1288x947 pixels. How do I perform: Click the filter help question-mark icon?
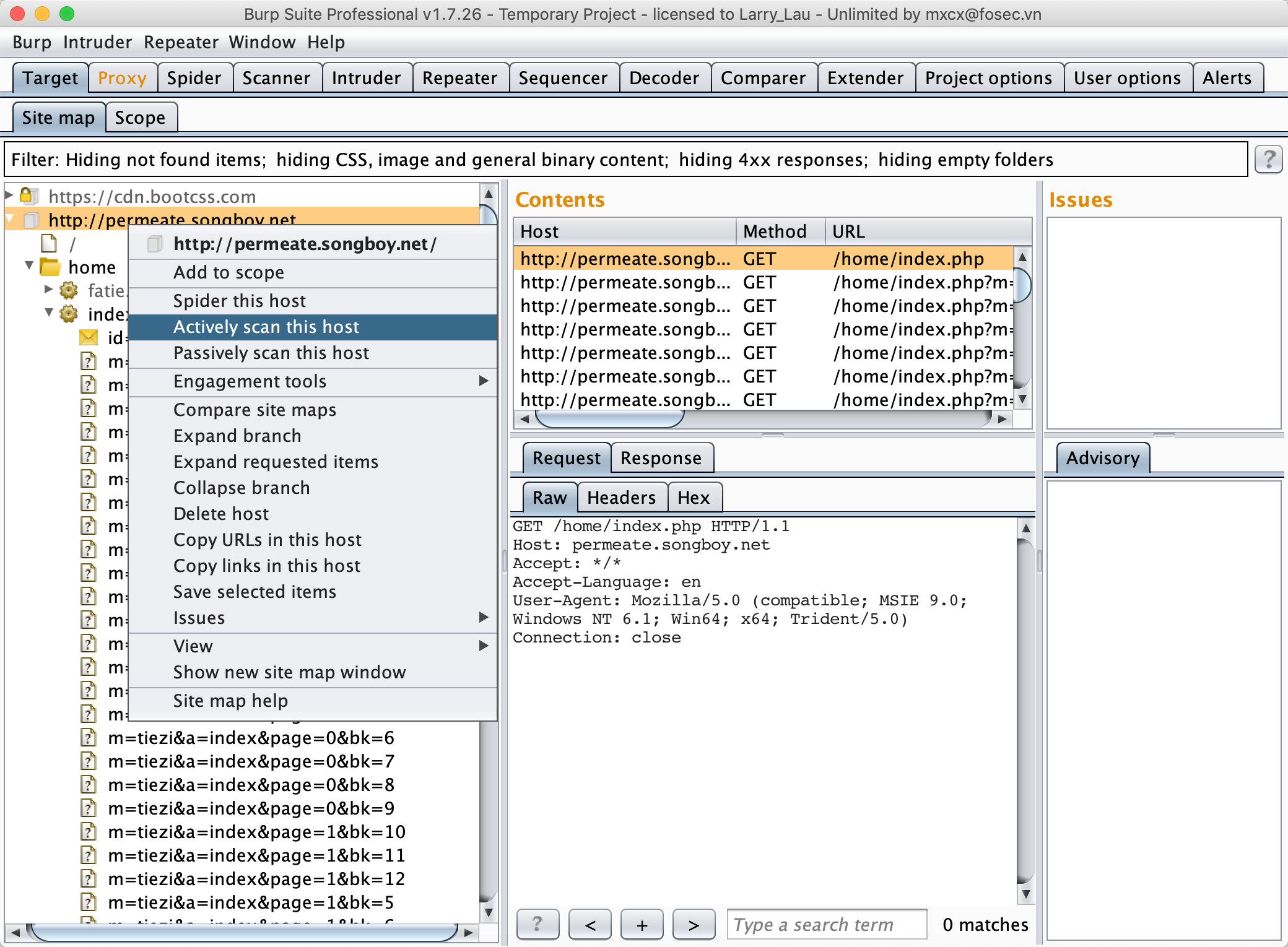coord(1268,160)
